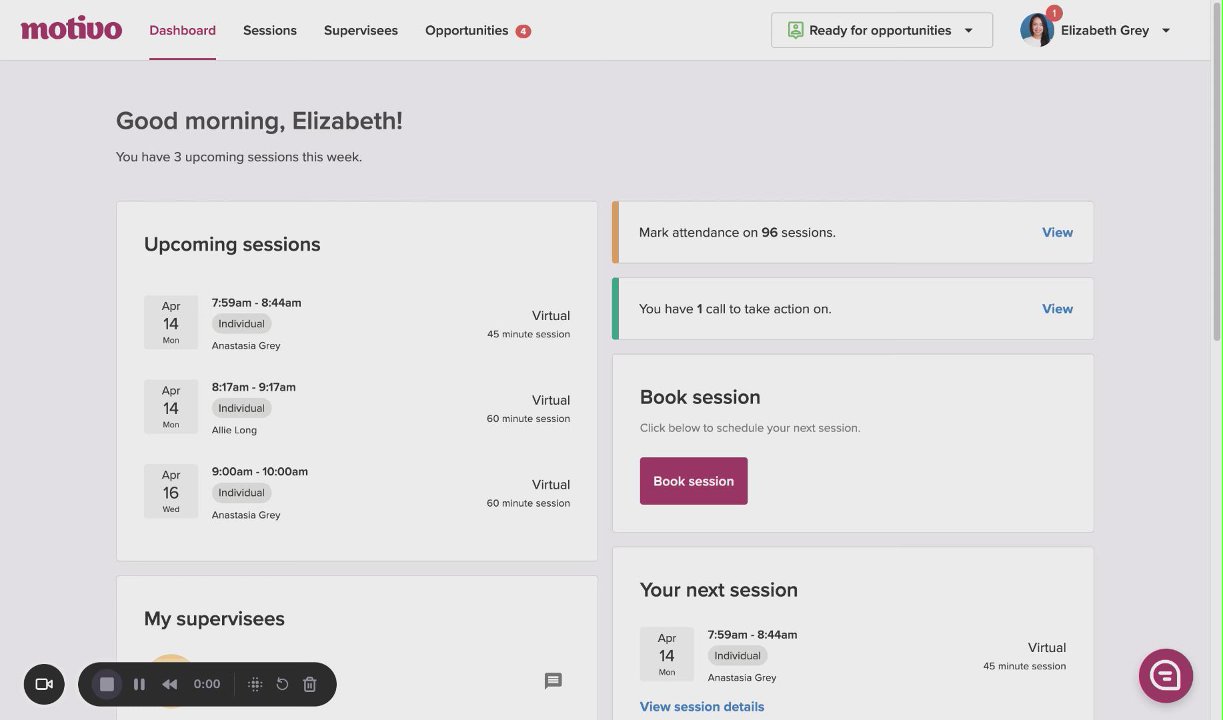View the call needing action
The height and width of the screenshot is (720, 1223).
click(1057, 309)
